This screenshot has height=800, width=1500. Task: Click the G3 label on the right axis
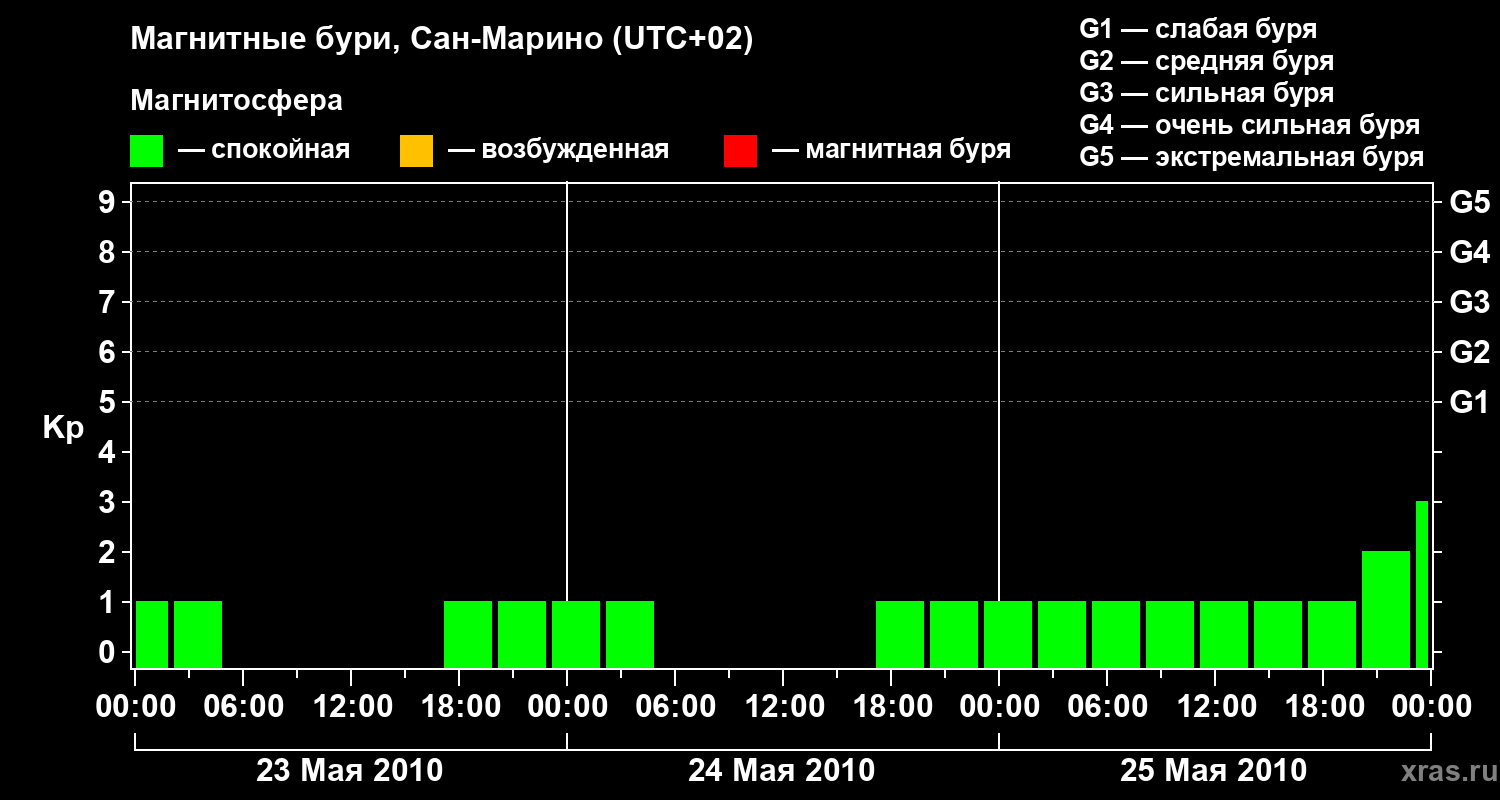pyautogui.click(x=1469, y=302)
